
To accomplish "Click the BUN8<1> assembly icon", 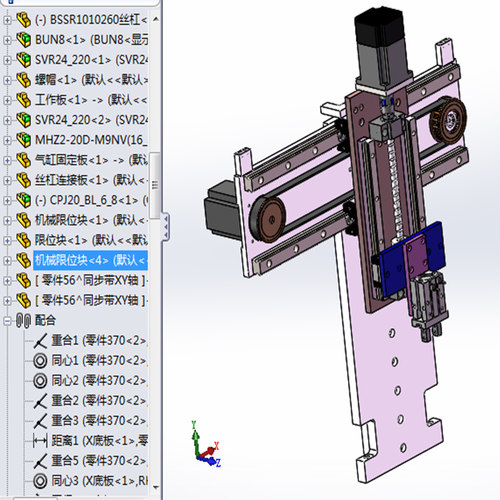I will click(23, 40).
